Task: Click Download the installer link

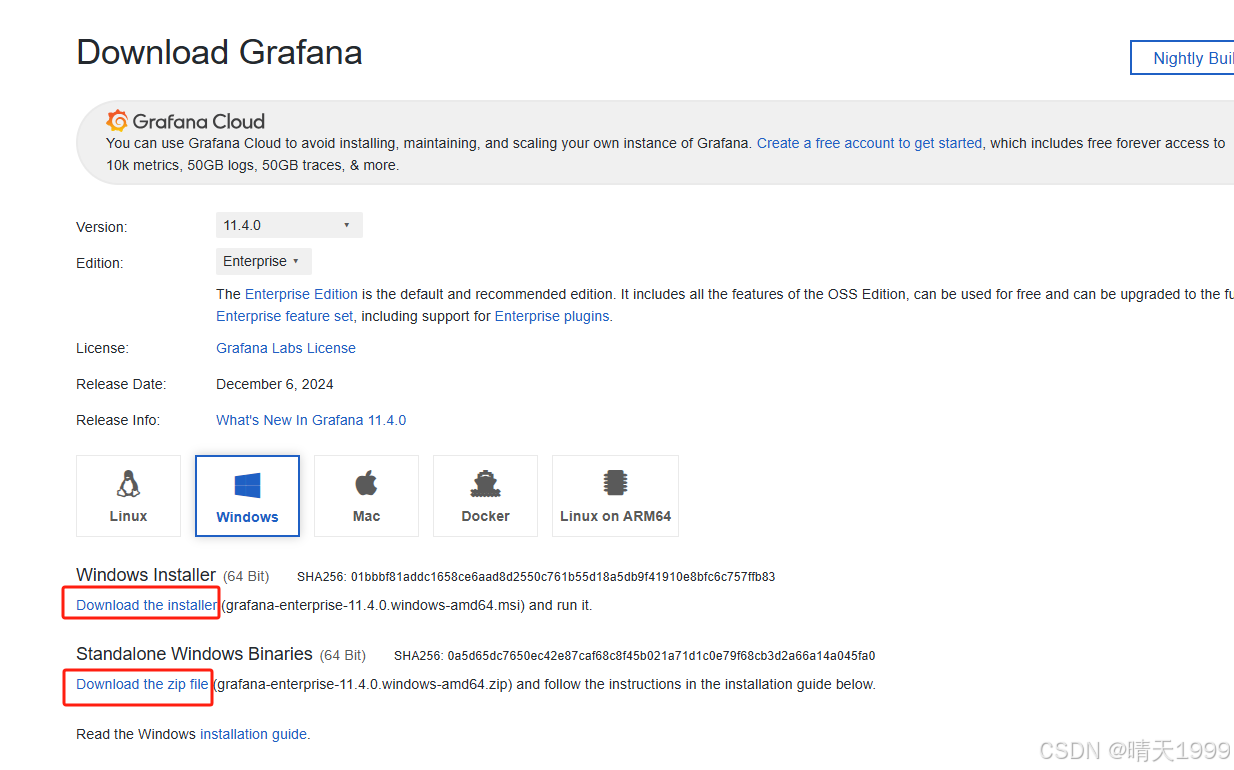Action: click(146, 605)
